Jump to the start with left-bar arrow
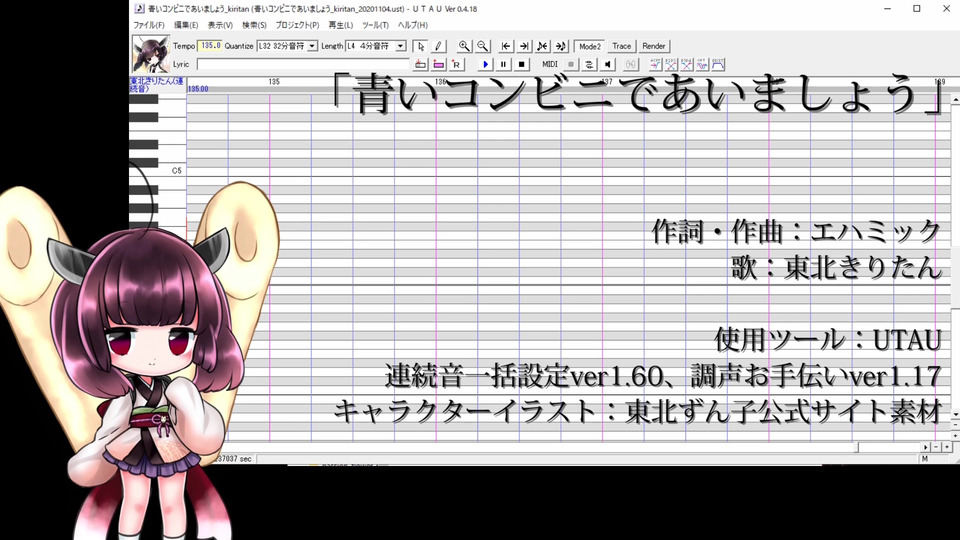Viewport: 960px width, 540px height. (506, 46)
